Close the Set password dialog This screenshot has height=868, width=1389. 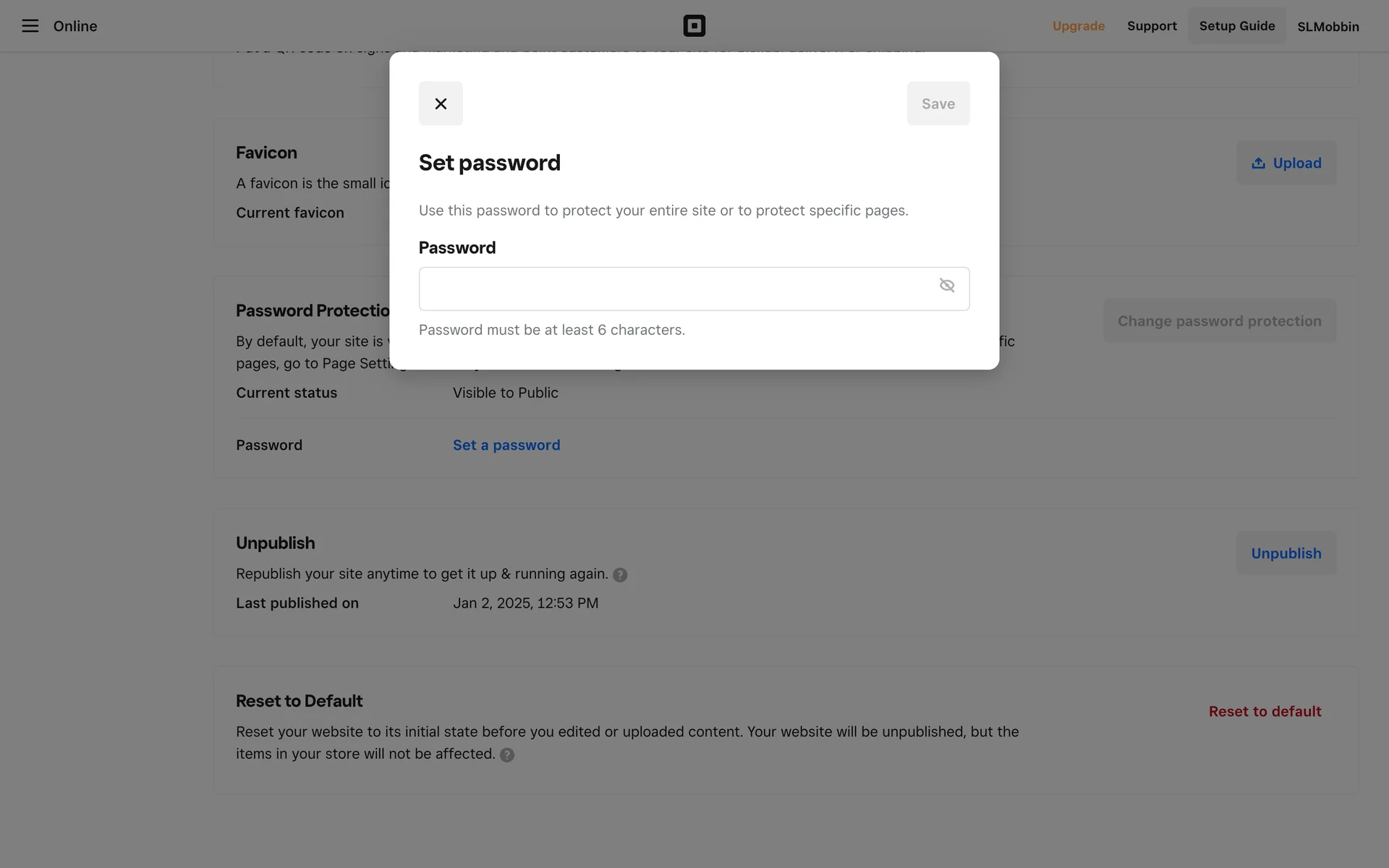[x=441, y=103]
